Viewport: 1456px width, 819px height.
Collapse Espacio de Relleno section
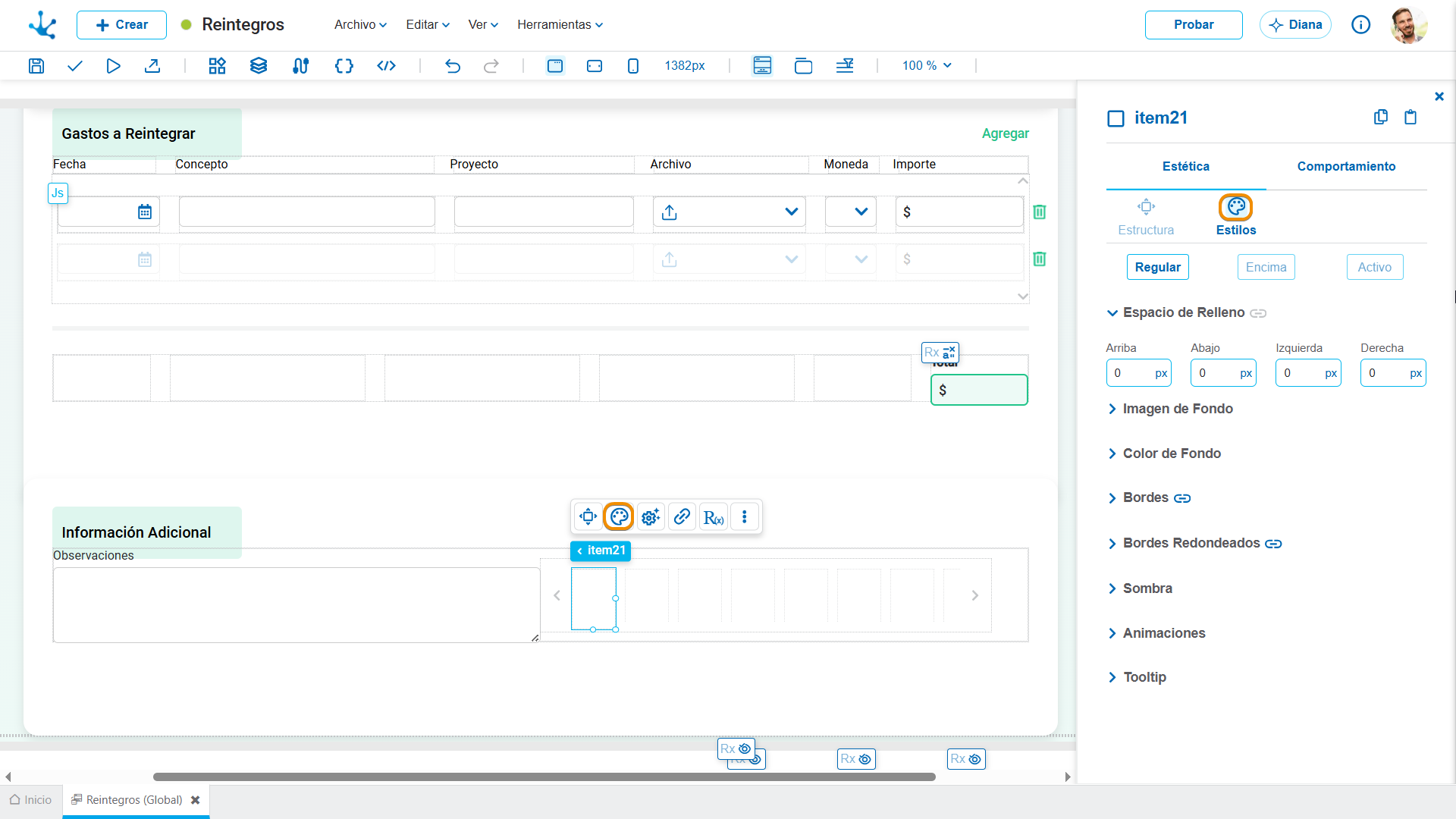coord(1112,312)
